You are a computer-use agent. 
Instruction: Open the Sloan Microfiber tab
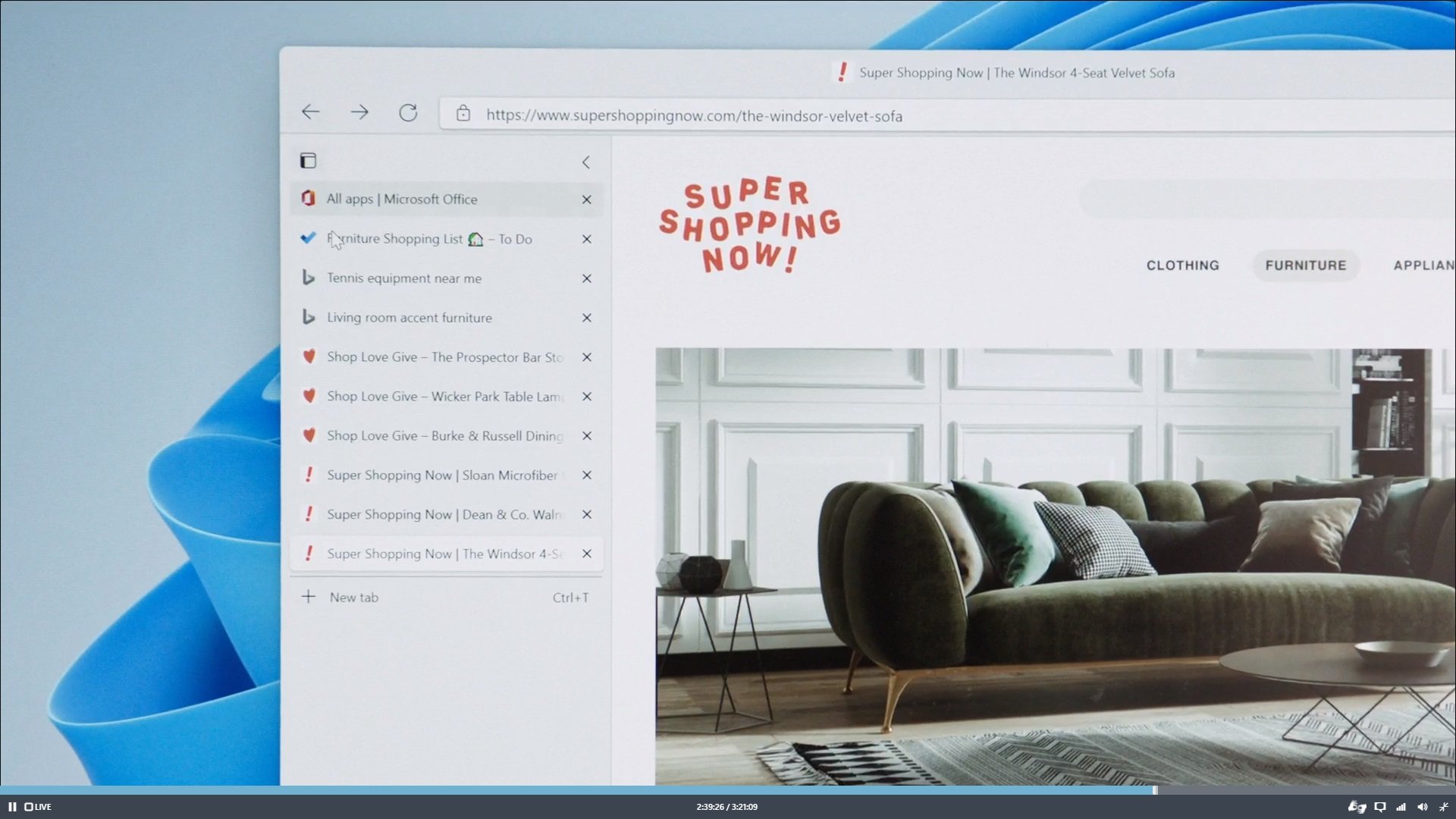pos(447,475)
